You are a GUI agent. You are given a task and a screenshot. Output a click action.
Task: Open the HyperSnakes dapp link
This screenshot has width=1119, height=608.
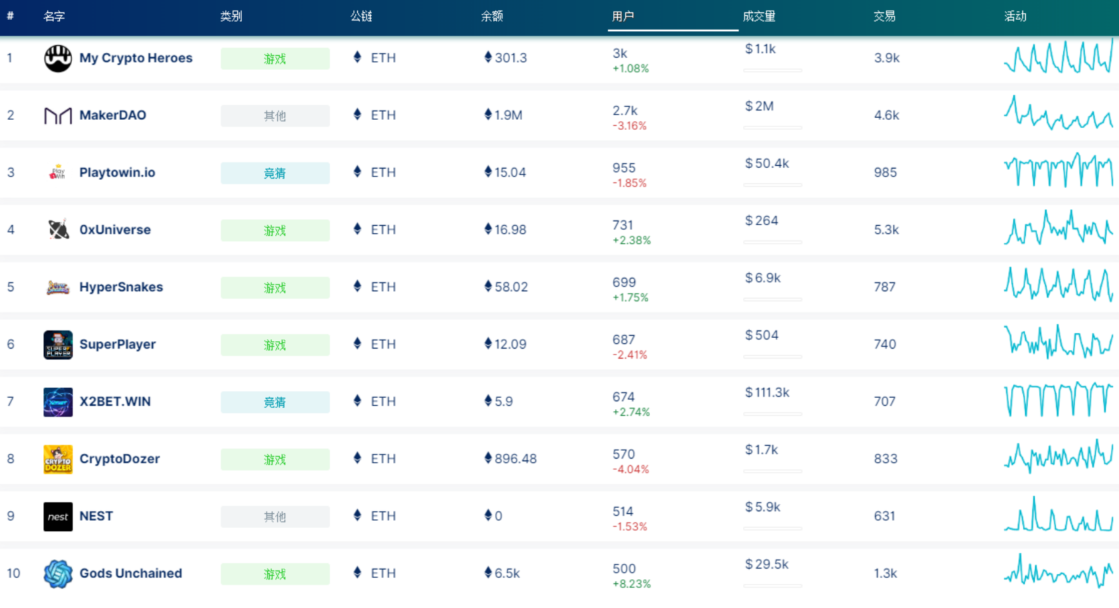click(x=121, y=287)
